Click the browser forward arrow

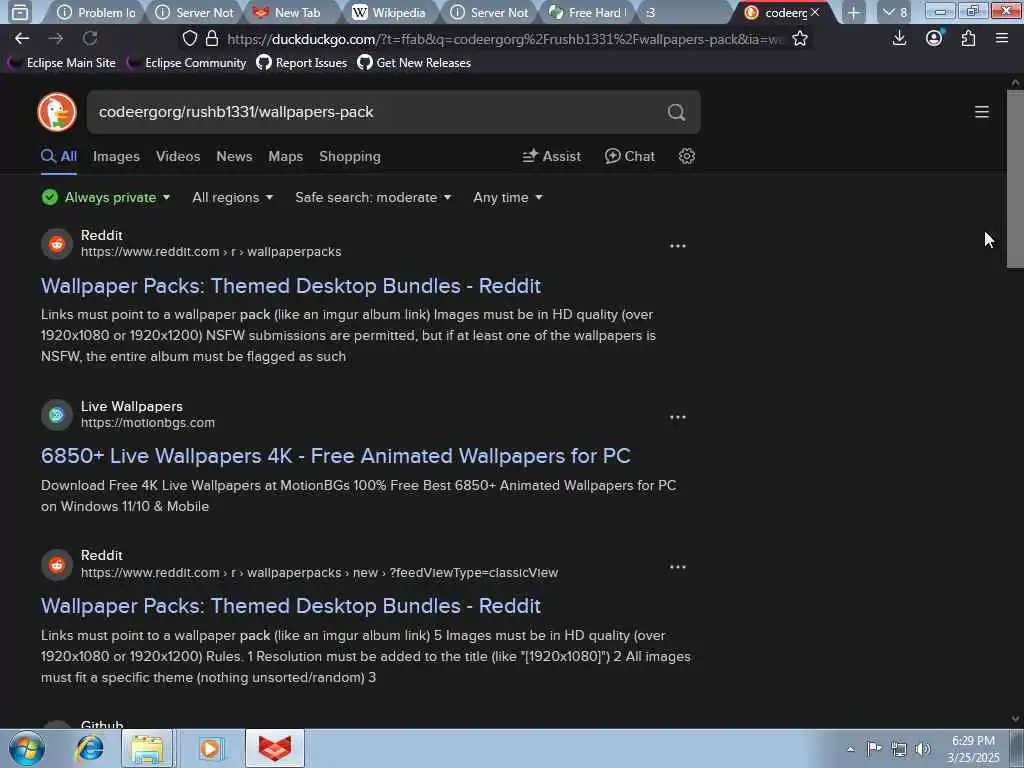tap(56, 39)
